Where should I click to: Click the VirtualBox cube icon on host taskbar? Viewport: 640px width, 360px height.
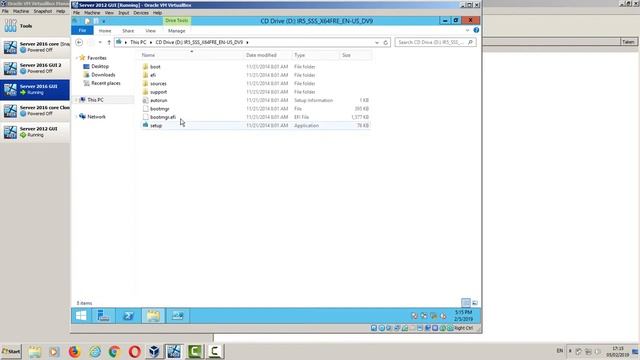154,351
